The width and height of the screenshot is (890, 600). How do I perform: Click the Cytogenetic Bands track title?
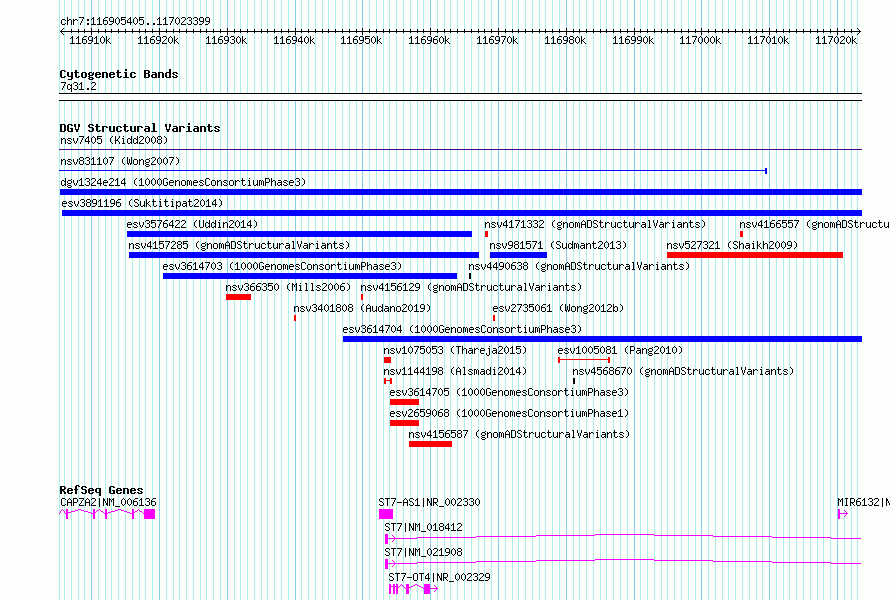119,74
